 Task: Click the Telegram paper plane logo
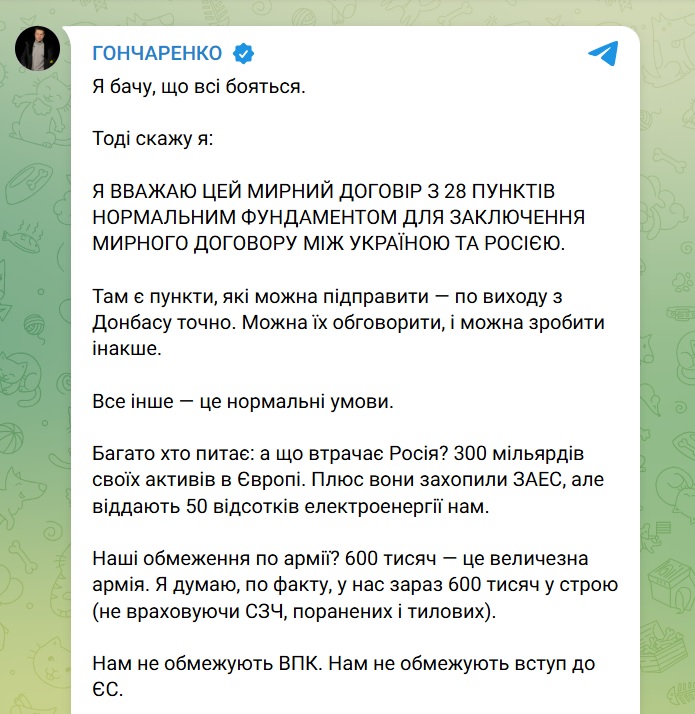click(x=603, y=53)
